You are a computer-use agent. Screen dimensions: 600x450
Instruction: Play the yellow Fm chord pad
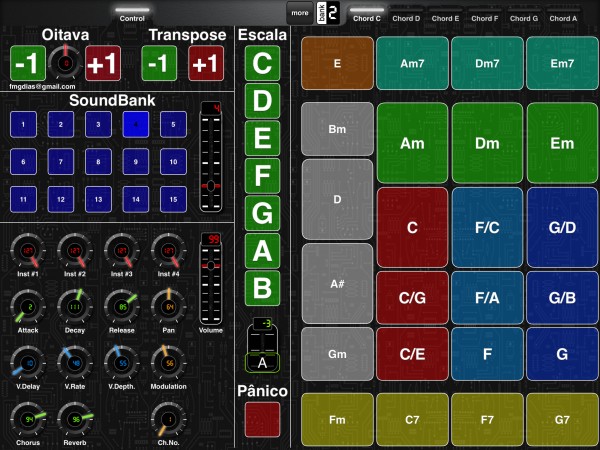[337, 420]
